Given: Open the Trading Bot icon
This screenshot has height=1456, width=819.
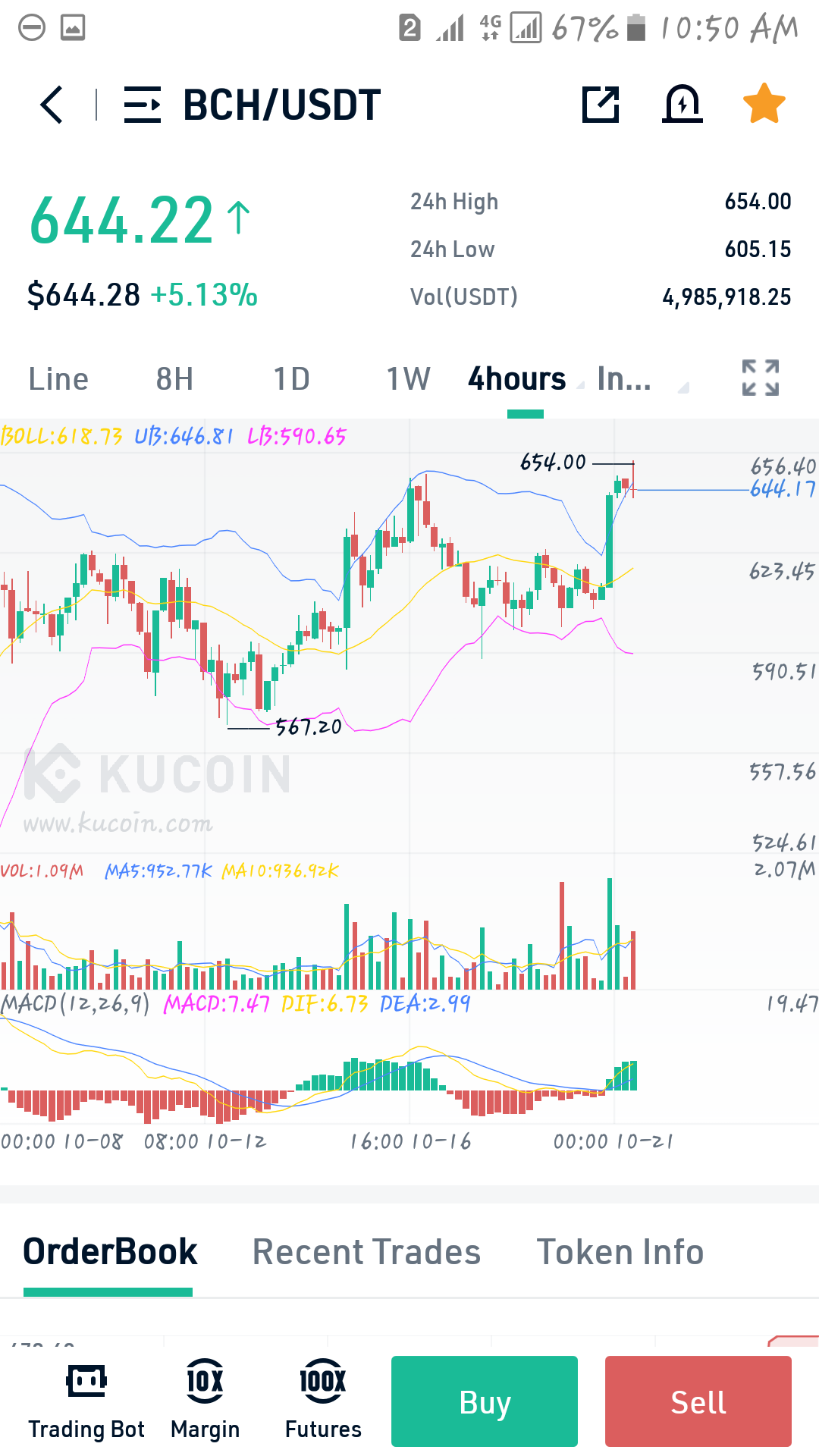Looking at the screenshot, I should pyautogui.click(x=86, y=1401).
